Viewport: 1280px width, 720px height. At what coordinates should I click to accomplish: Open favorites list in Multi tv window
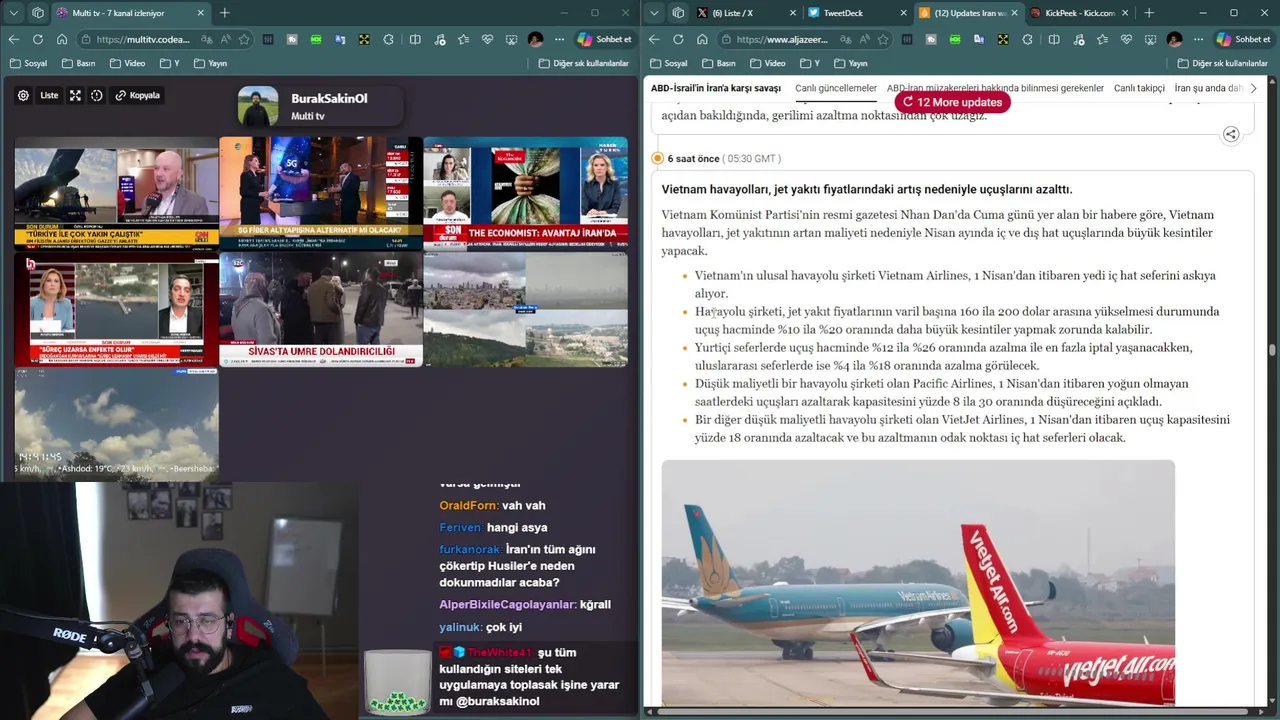(463, 39)
